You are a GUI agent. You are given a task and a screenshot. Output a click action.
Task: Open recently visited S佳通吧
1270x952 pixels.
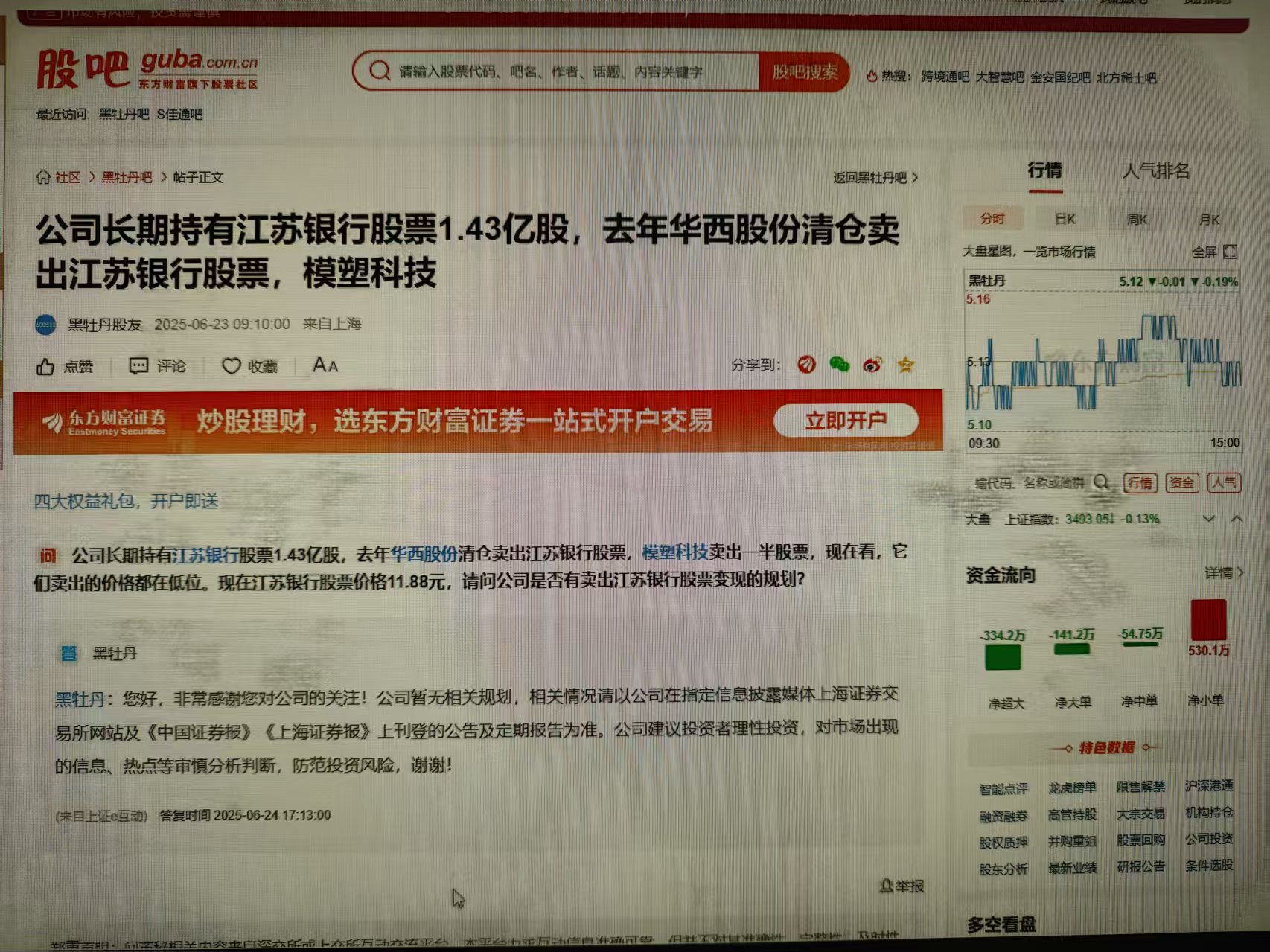point(179,114)
